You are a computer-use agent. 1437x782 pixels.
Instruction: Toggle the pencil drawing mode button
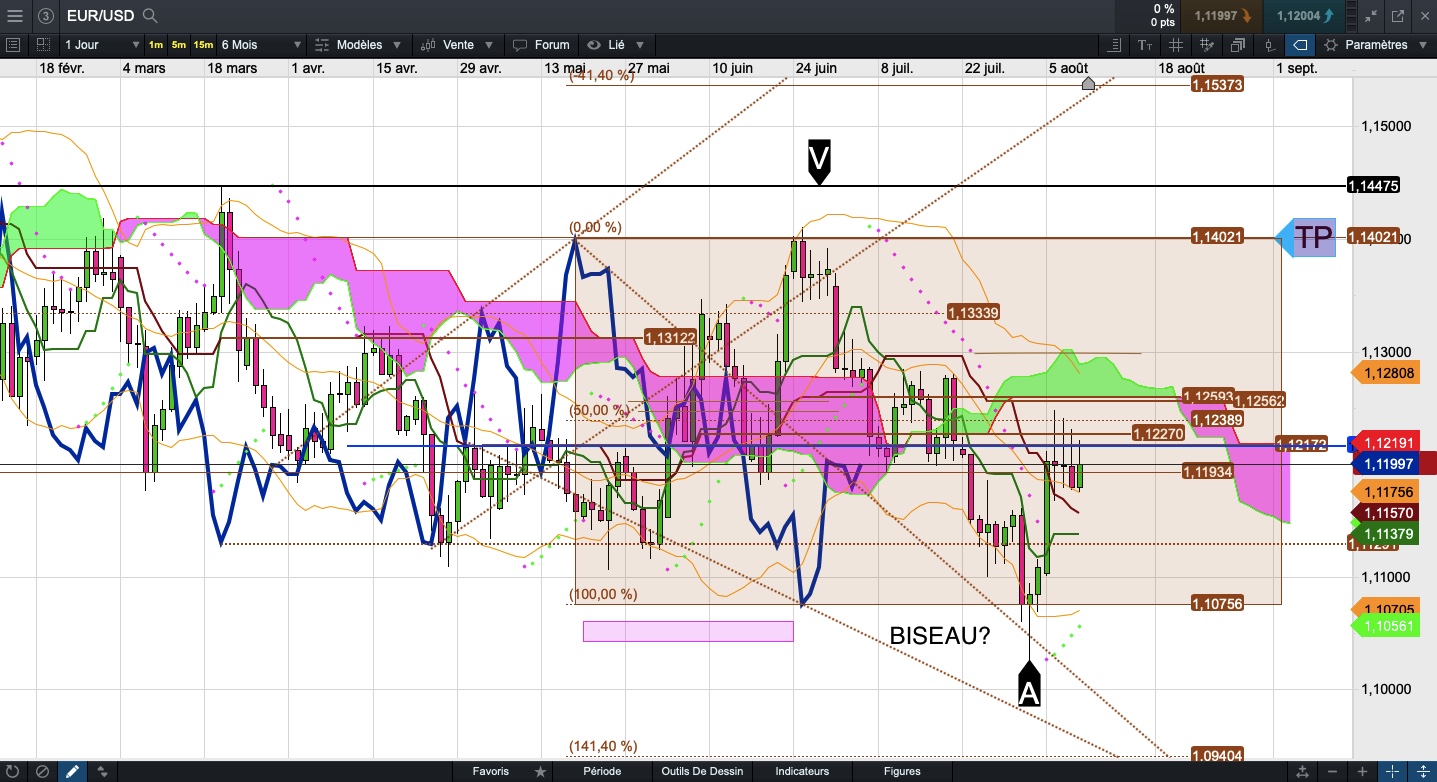point(72,771)
